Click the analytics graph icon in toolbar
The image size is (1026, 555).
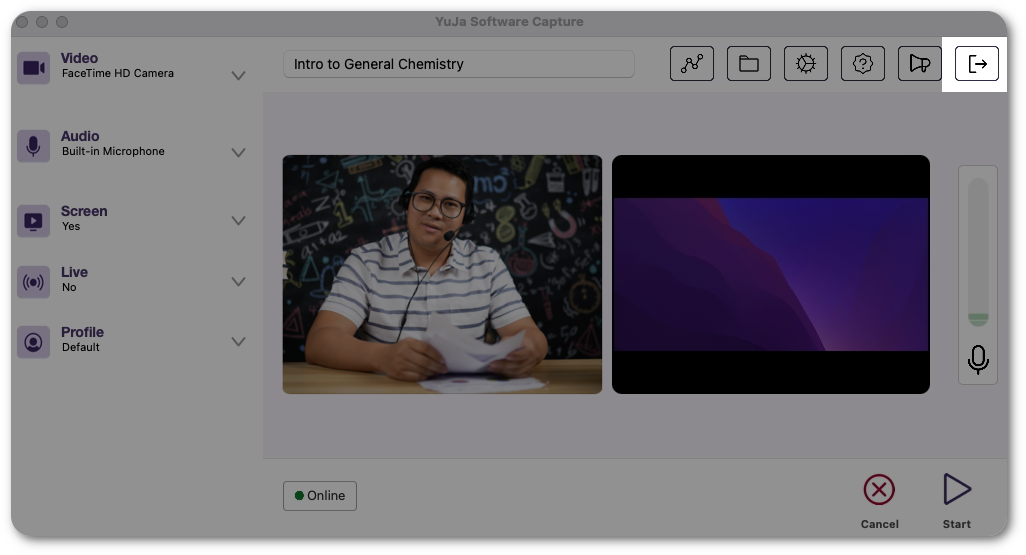[x=691, y=64]
